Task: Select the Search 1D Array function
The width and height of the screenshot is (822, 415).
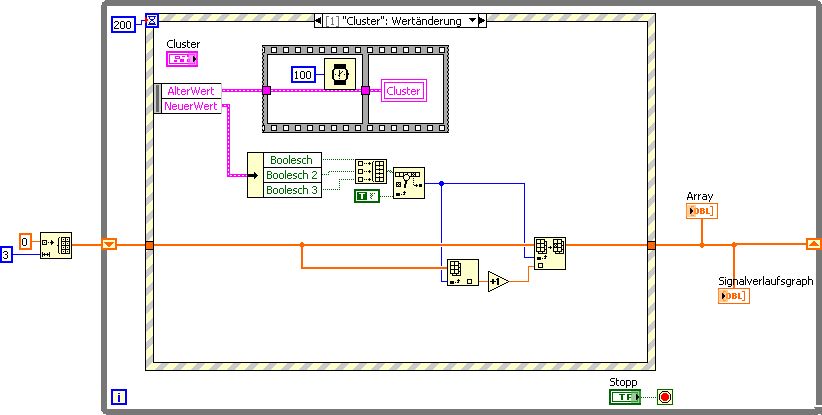Action: point(409,183)
